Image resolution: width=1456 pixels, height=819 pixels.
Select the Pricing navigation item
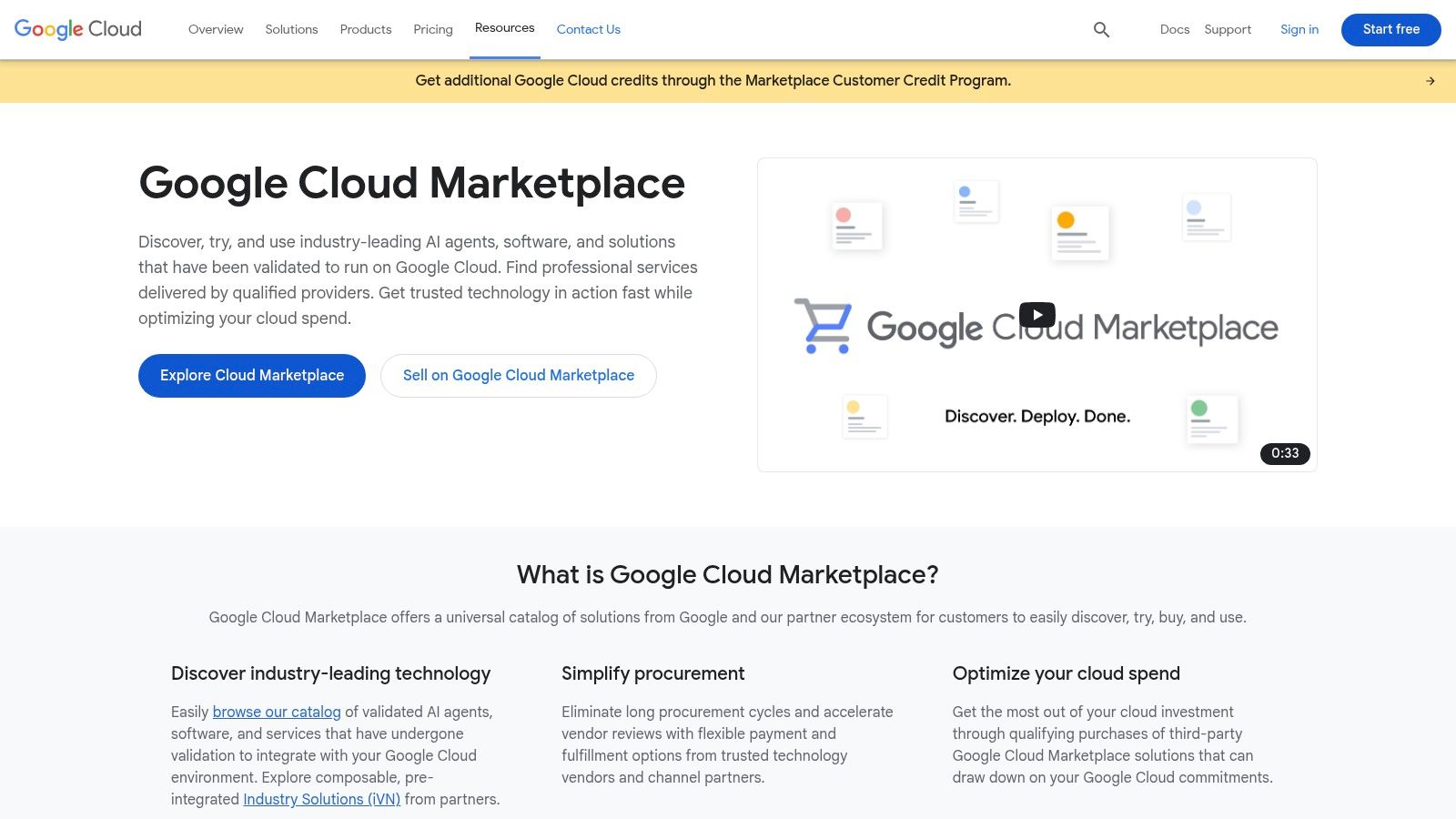pyautogui.click(x=432, y=29)
